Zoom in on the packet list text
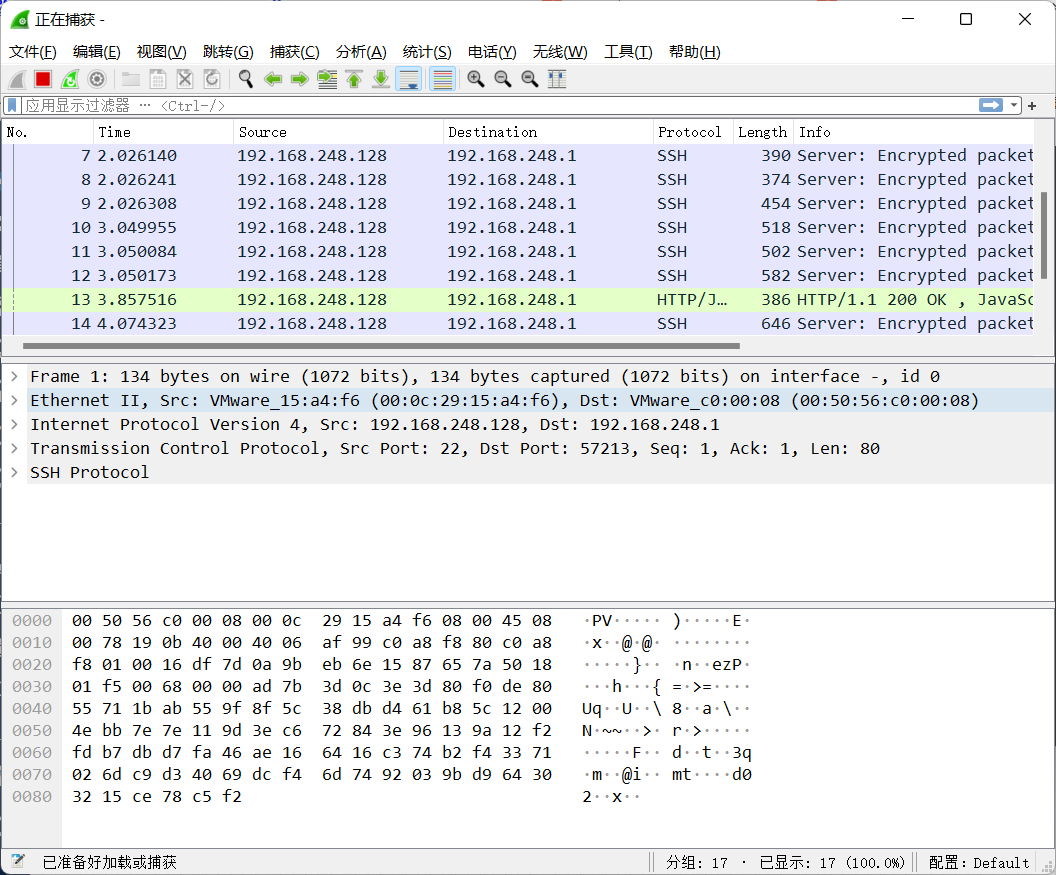This screenshot has width=1056, height=875. [x=475, y=79]
